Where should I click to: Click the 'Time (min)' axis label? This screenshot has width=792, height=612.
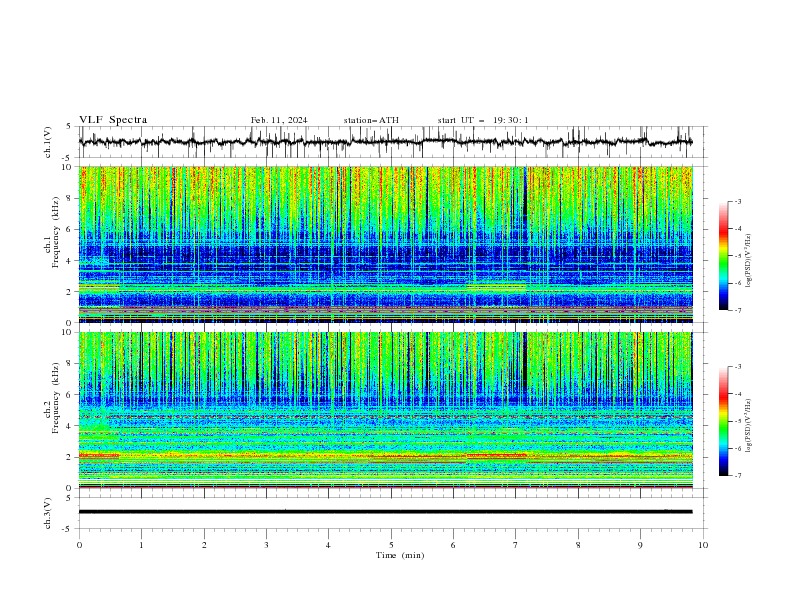pos(400,555)
